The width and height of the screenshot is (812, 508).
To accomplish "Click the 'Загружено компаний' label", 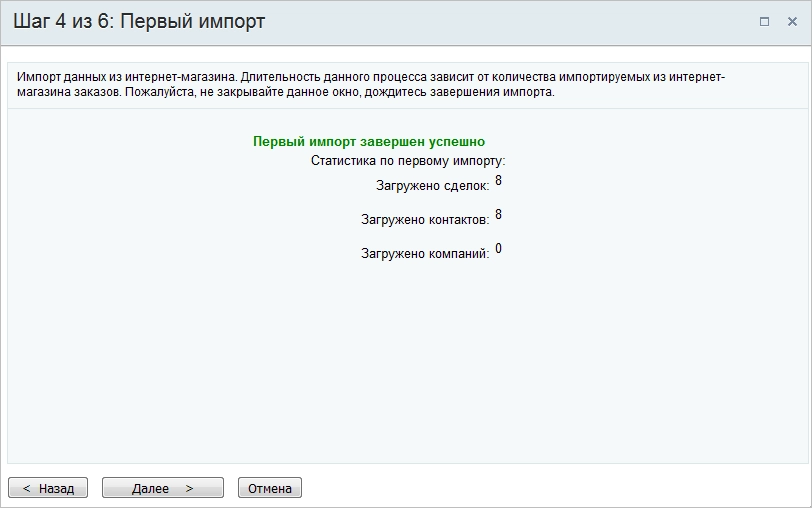I will [424, 254].
